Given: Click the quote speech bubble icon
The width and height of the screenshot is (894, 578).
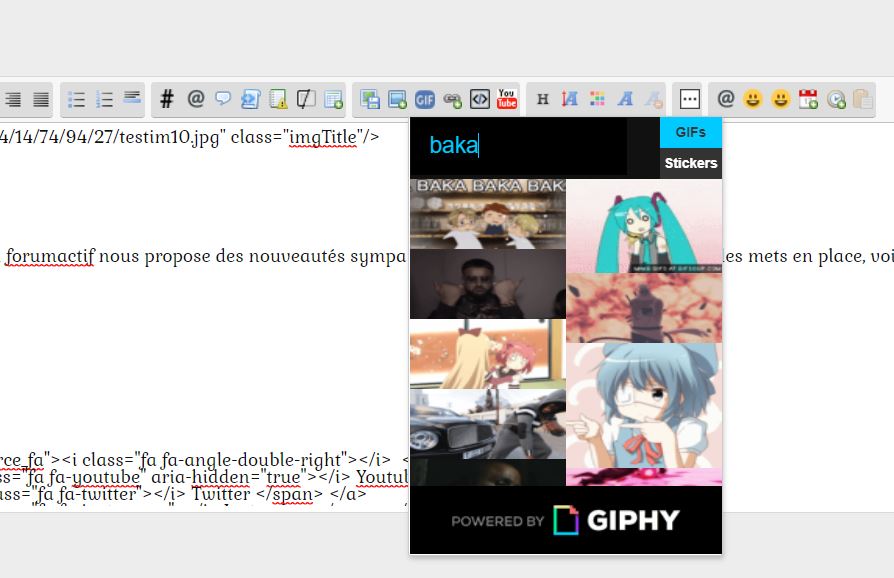Looking at the screenshot, I should point(223,99).
